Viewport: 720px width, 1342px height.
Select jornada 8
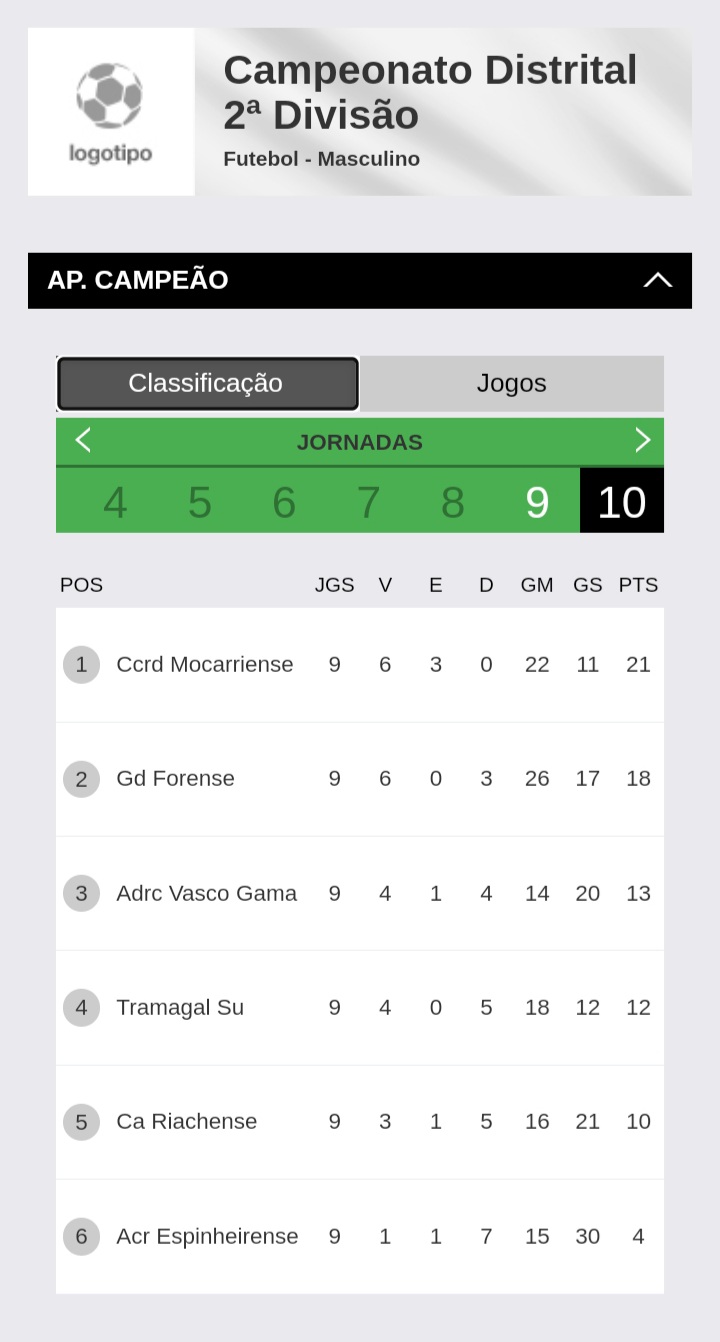453,502
